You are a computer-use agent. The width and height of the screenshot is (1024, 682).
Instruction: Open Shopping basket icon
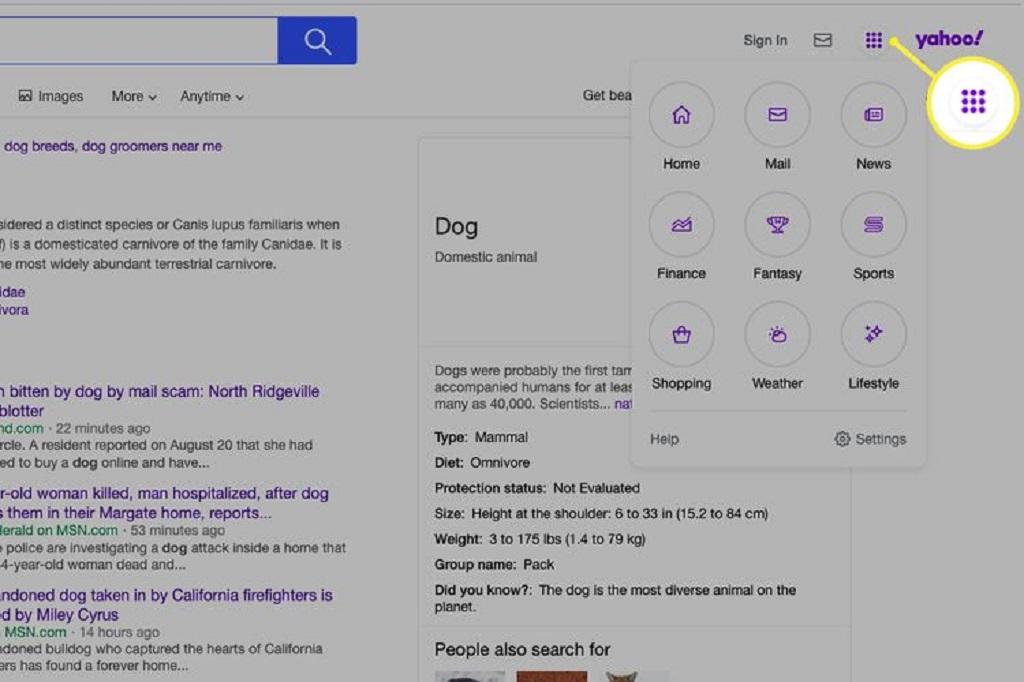tap(681, 335)
